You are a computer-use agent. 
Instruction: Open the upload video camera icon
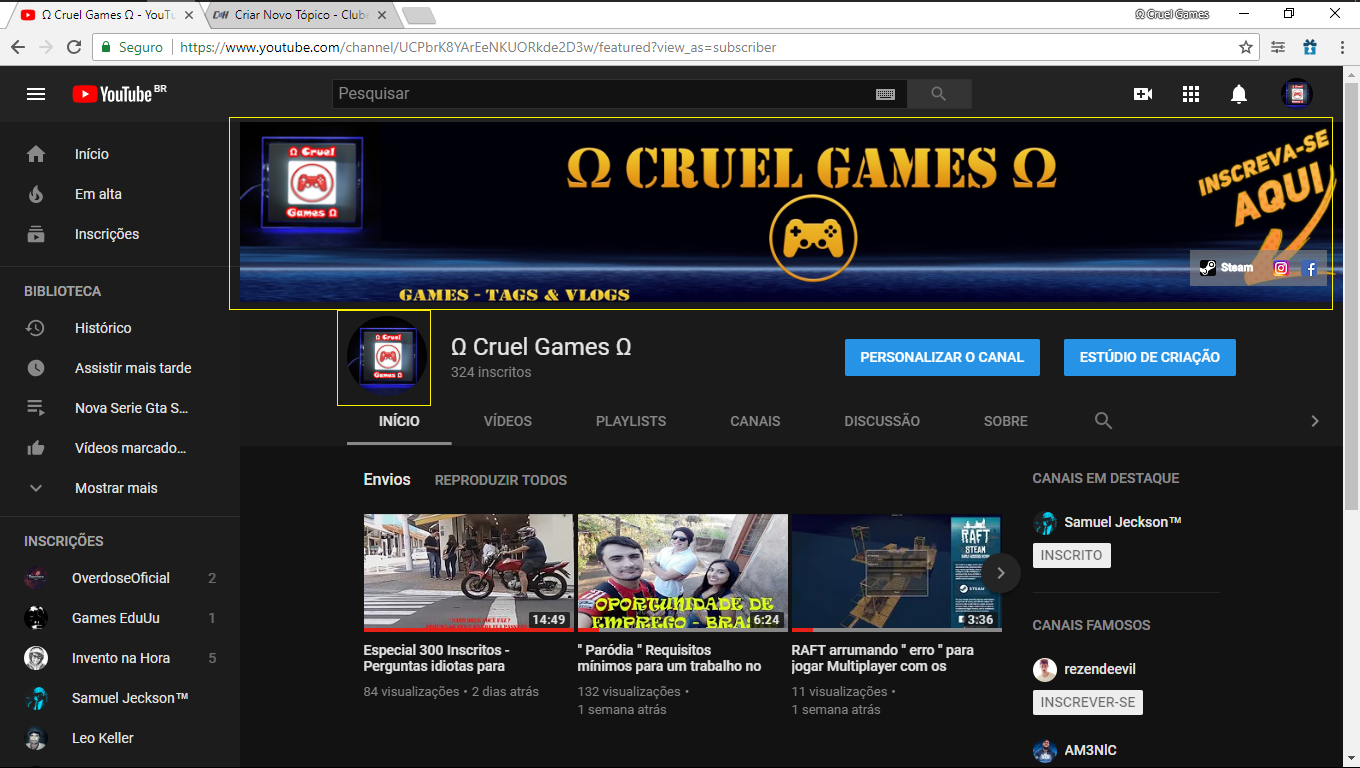pos(1142,94)
